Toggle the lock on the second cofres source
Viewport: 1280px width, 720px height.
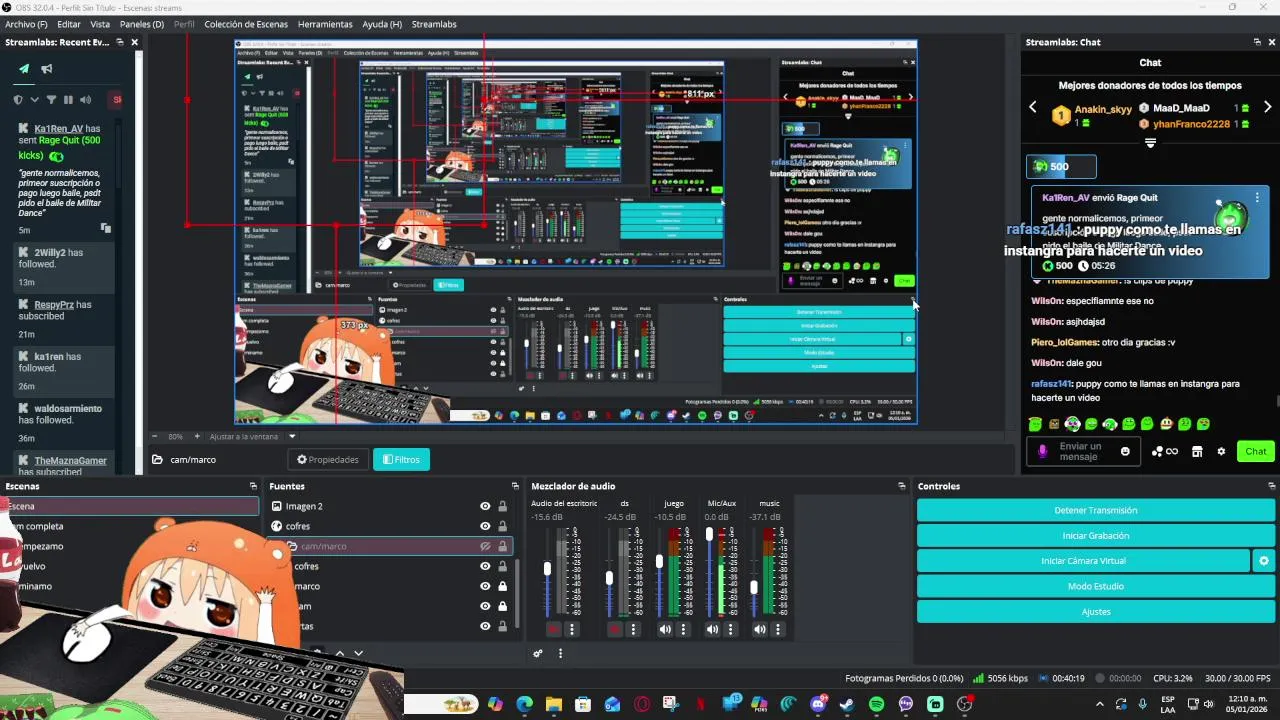click(x=502, y=566)
